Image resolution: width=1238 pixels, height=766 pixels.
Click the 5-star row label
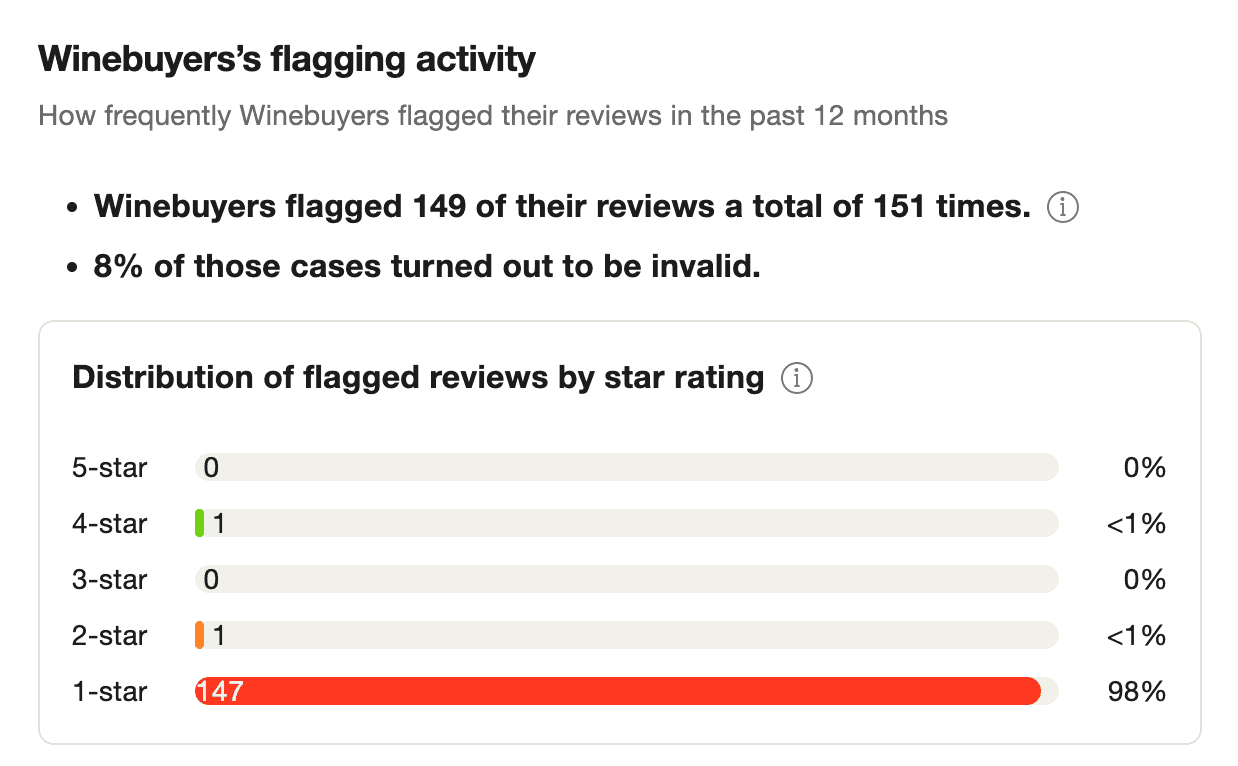pyautogui.click(x=109, y=467)
